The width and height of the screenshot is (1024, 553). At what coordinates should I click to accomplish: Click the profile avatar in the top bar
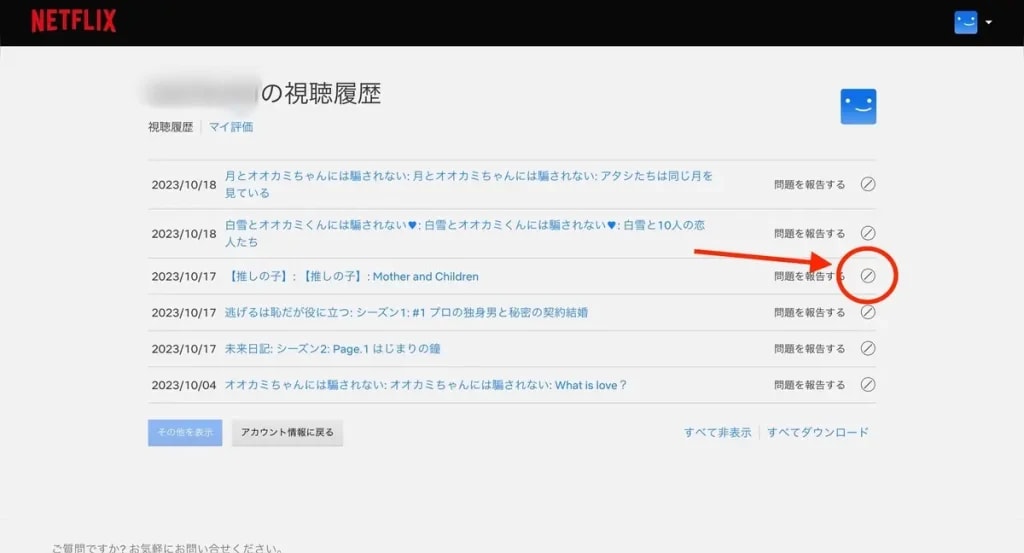[x=965, y=22]
